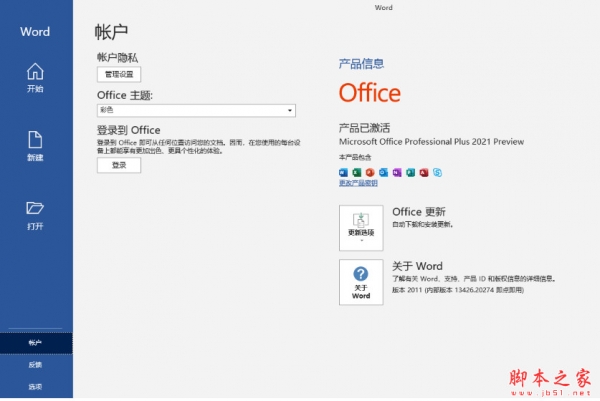
Task: Open the Home (开始) page
Action: (35, 78)
